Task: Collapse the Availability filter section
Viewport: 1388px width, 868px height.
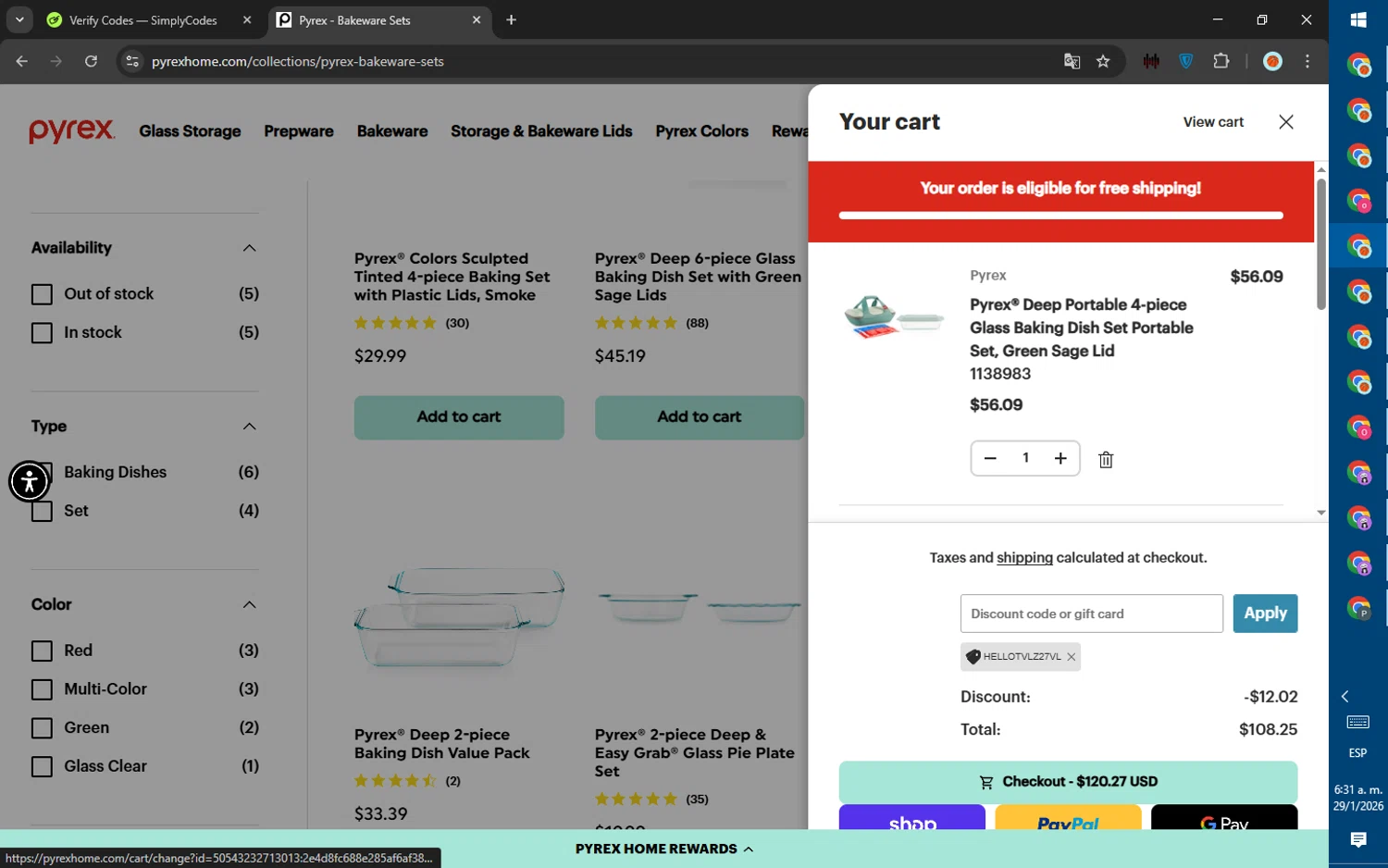Action: click(x=249, y=248)
